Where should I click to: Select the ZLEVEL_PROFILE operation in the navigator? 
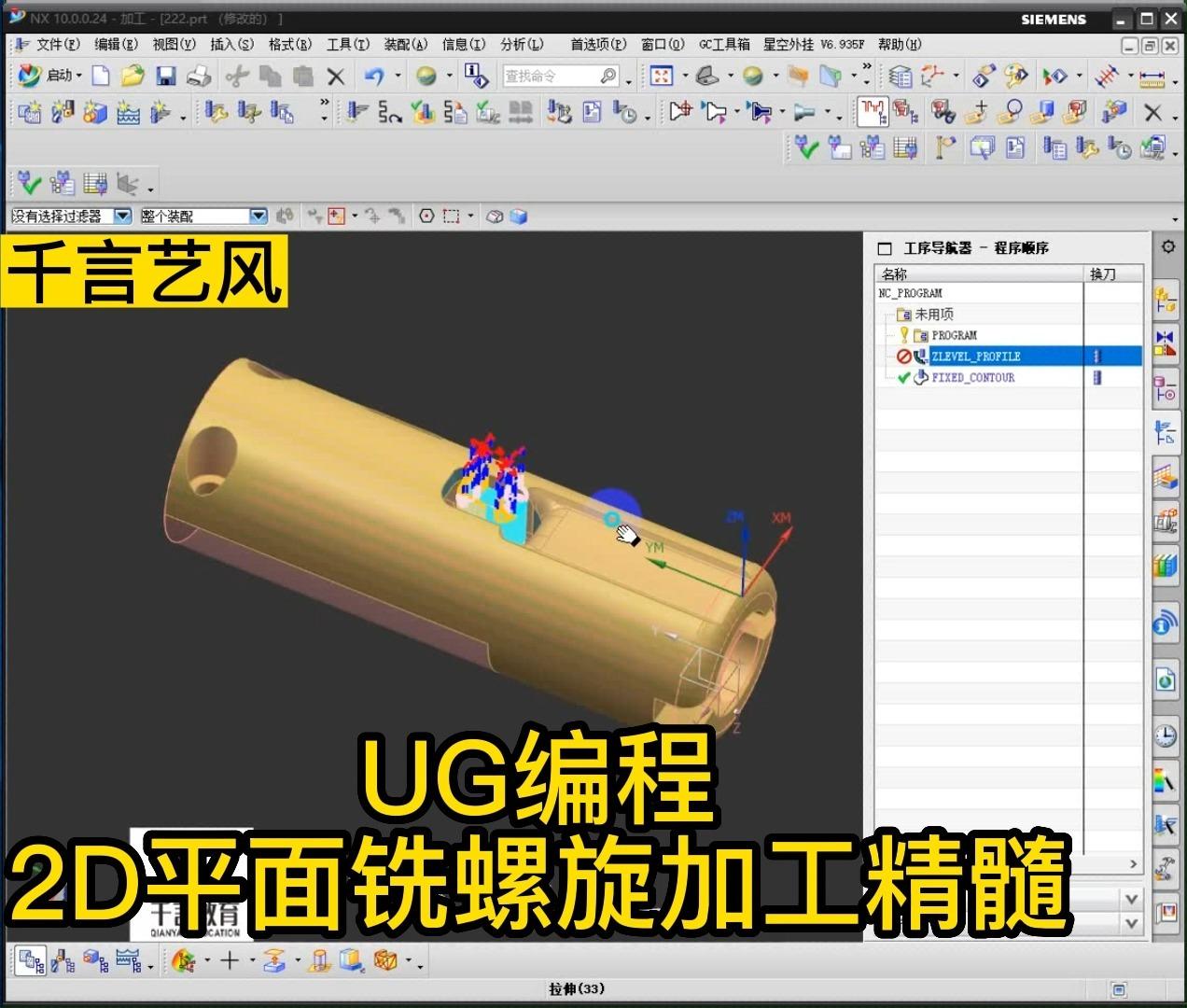975,356
